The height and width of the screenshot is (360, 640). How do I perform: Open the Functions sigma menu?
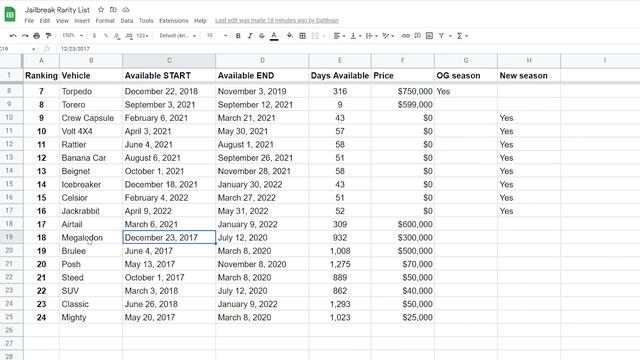point(462,36)
